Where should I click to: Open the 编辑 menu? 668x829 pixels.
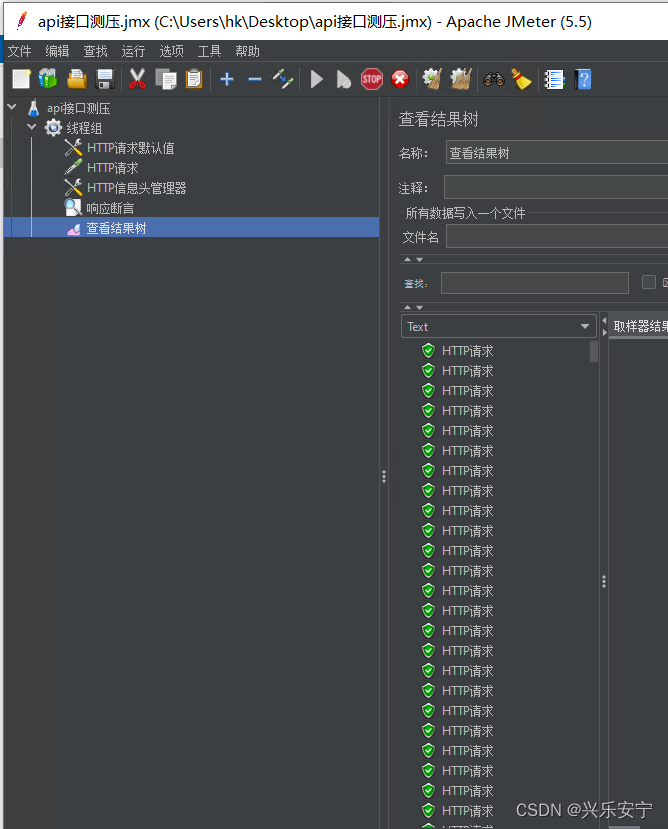57,51
